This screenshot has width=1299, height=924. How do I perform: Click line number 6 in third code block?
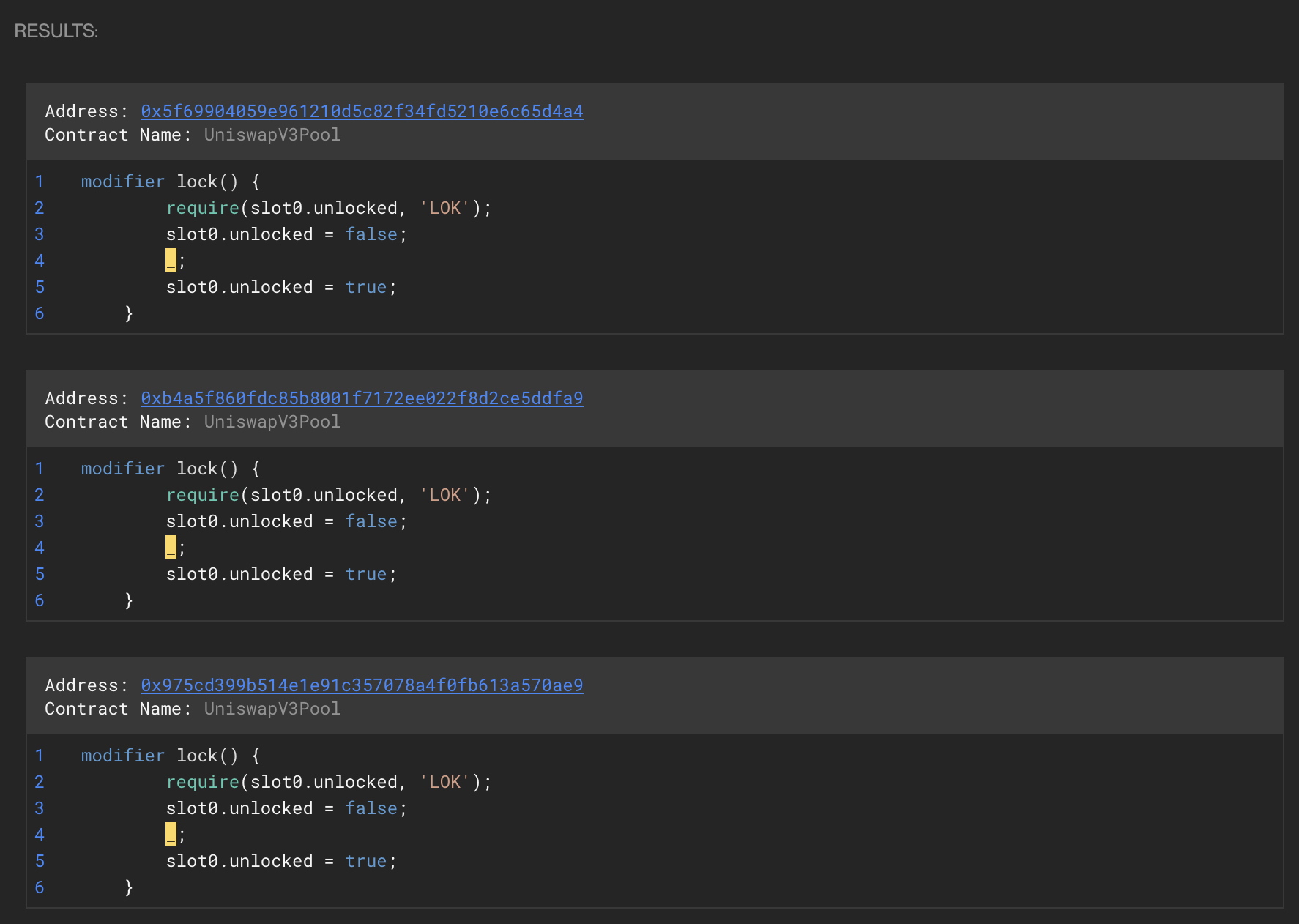point(40,887)
